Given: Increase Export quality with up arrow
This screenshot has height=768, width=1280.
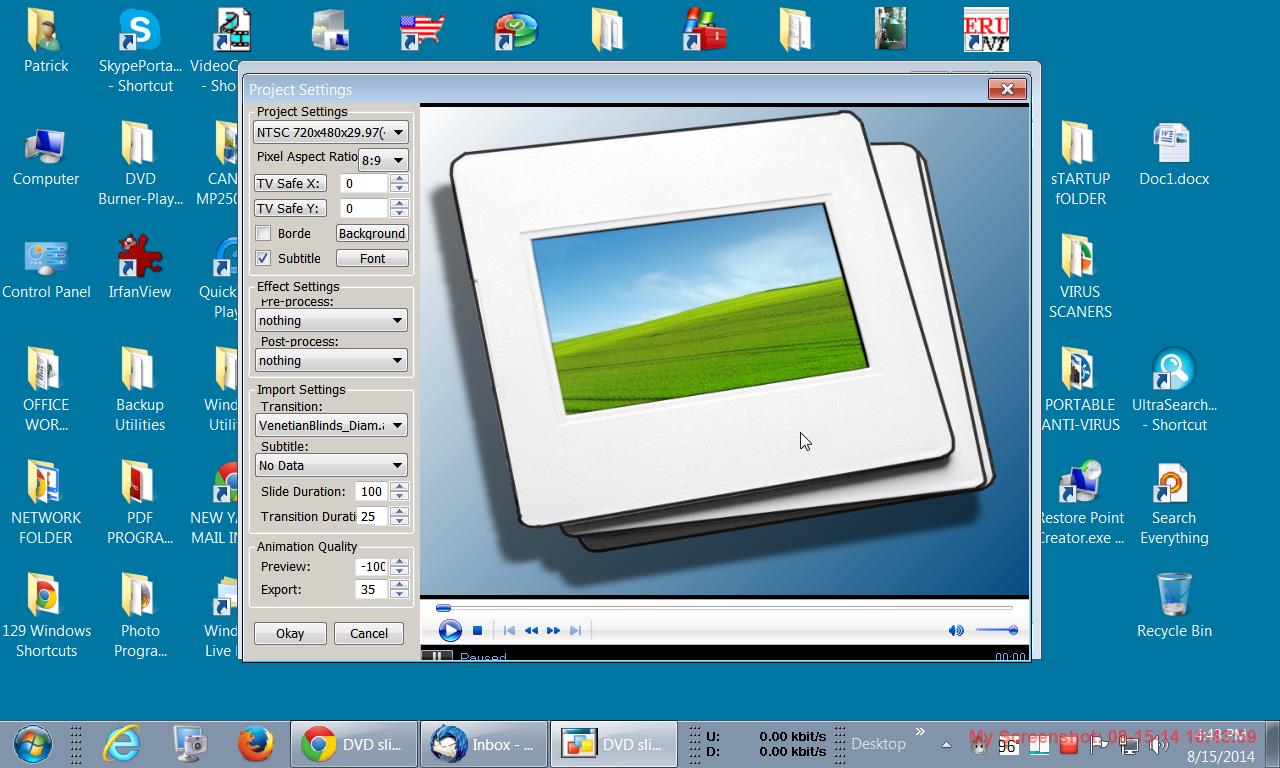Looking at the screenshot, I should pos(399,584).
